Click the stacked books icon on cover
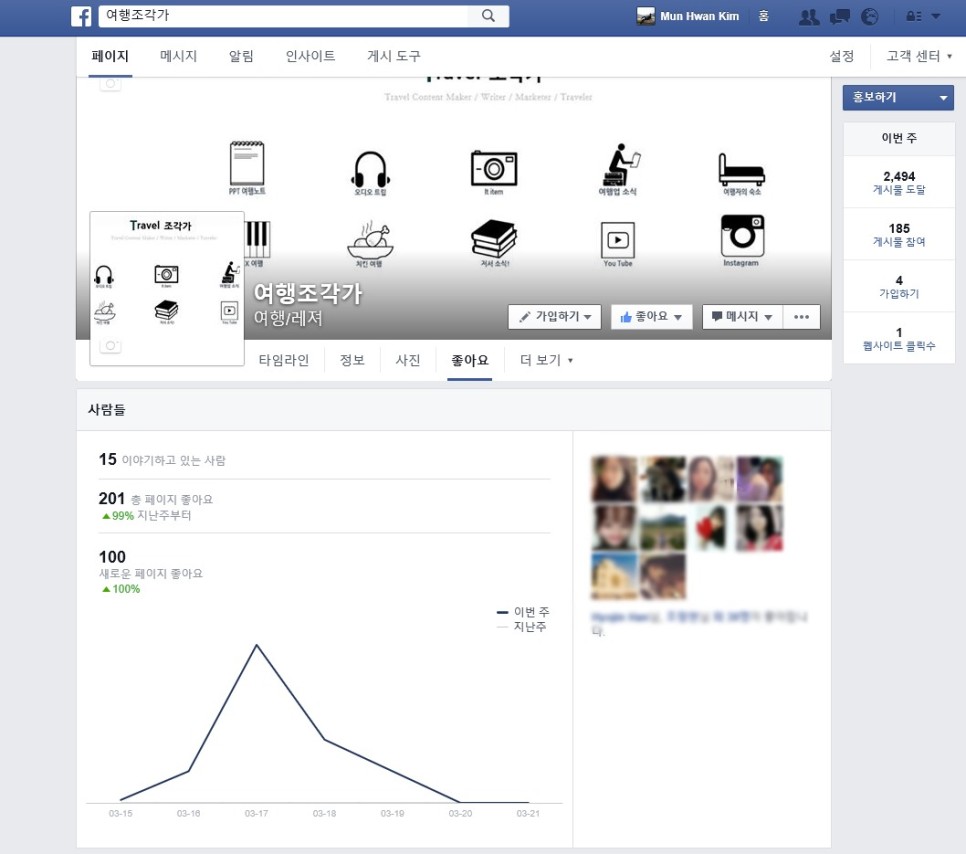 [493, 238]
